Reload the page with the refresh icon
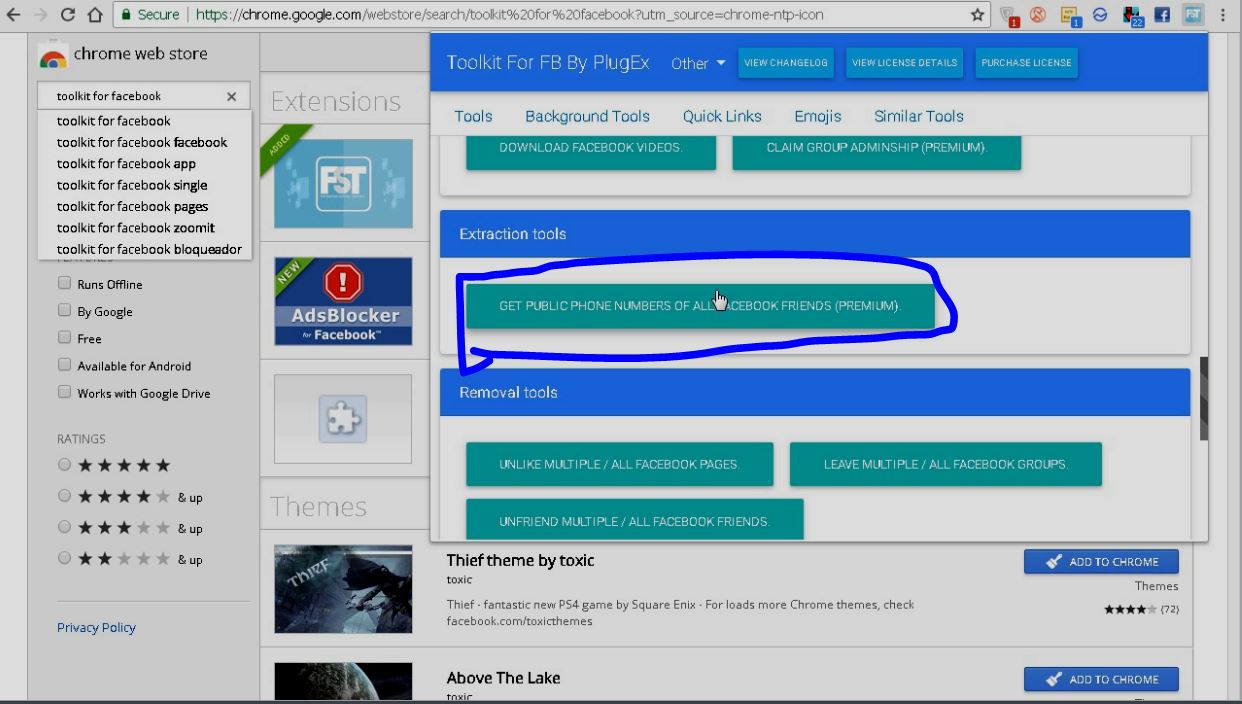 (68, 15)
